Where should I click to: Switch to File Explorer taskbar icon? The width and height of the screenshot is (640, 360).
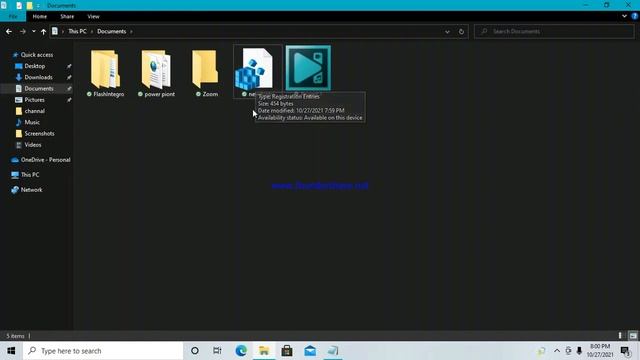[264, 351]
